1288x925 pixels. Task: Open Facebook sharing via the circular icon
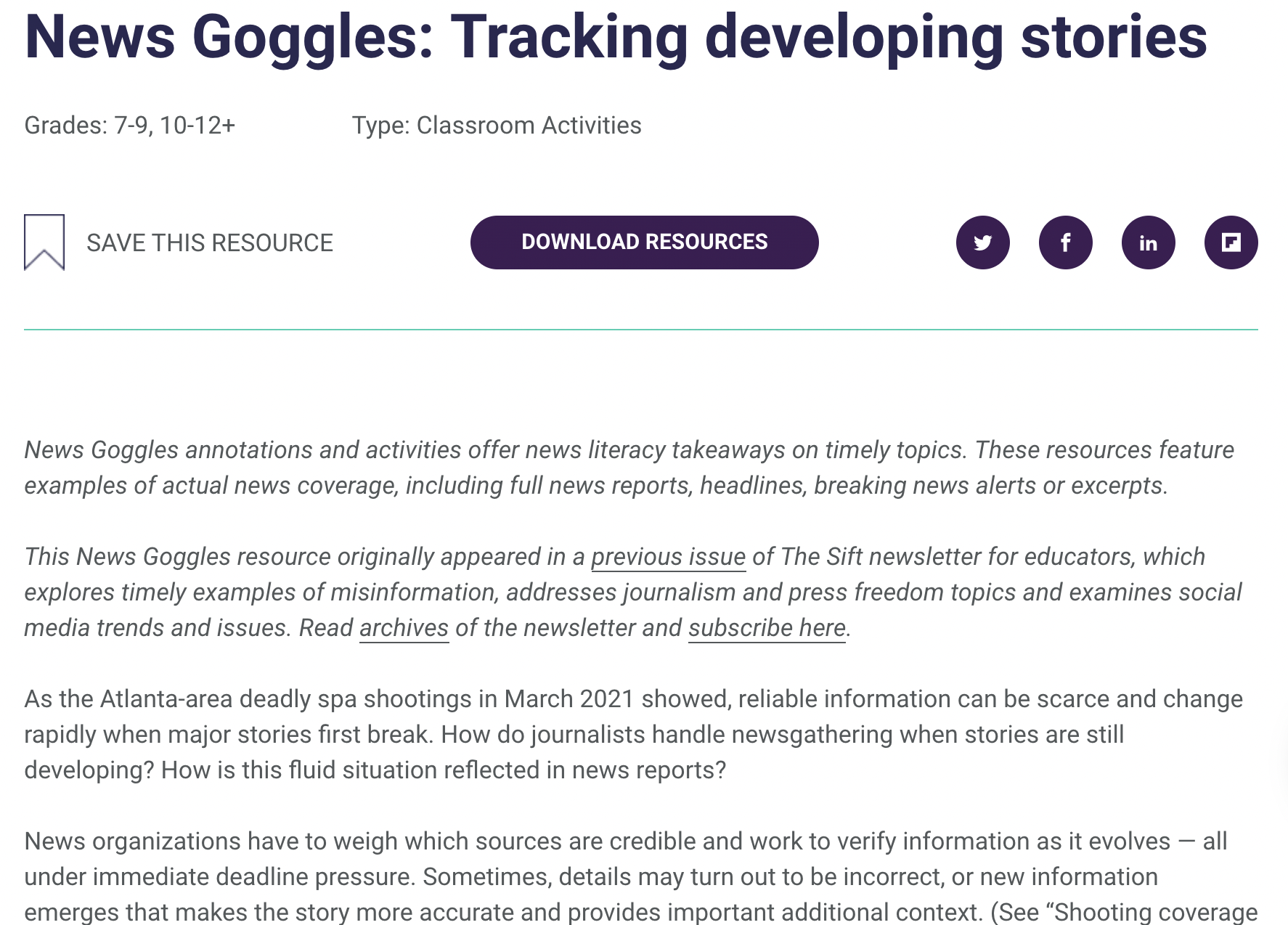tap(1065, 243)
